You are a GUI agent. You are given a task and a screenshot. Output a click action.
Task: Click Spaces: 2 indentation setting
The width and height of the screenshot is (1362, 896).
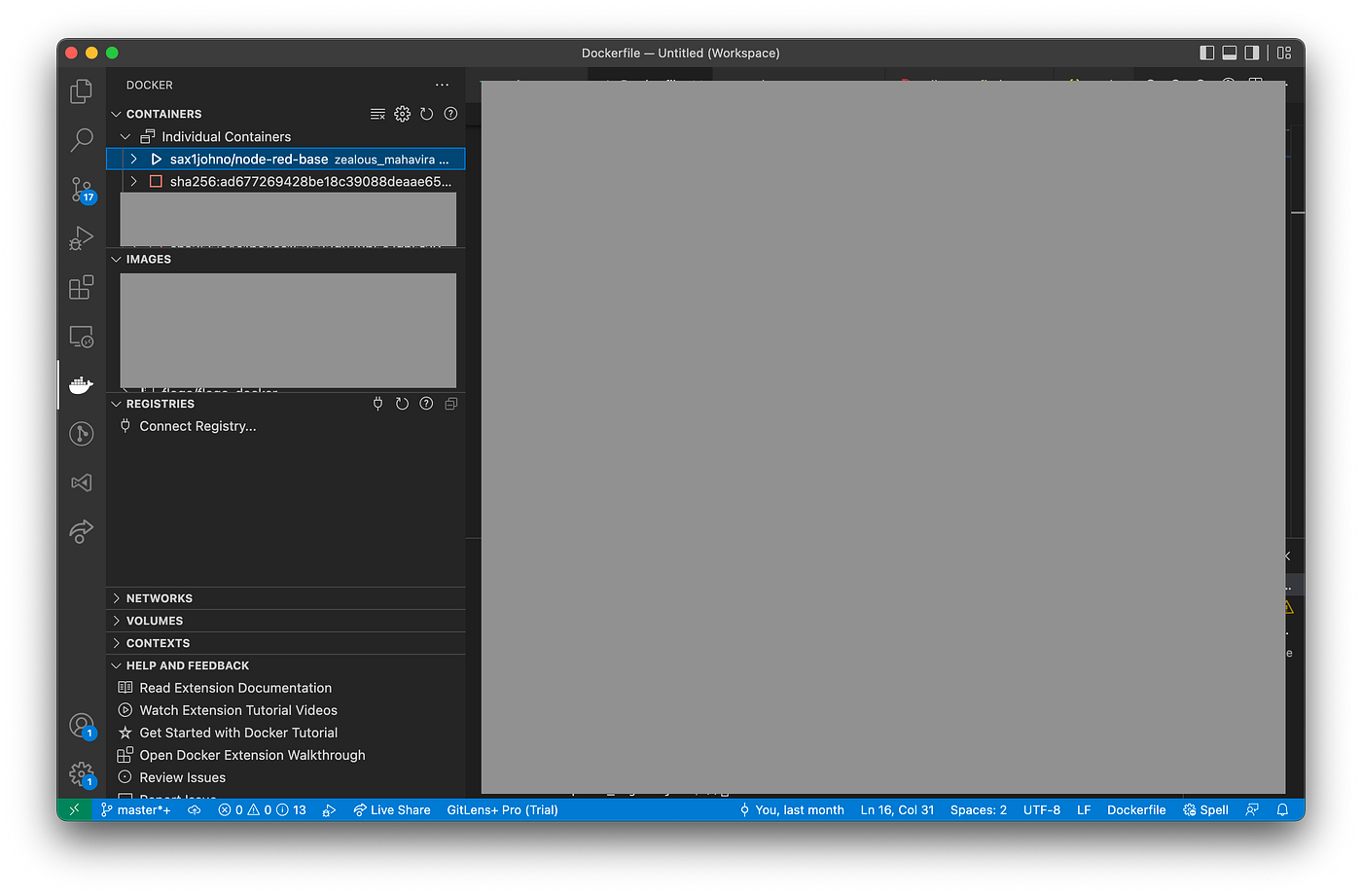pos(979,809)
